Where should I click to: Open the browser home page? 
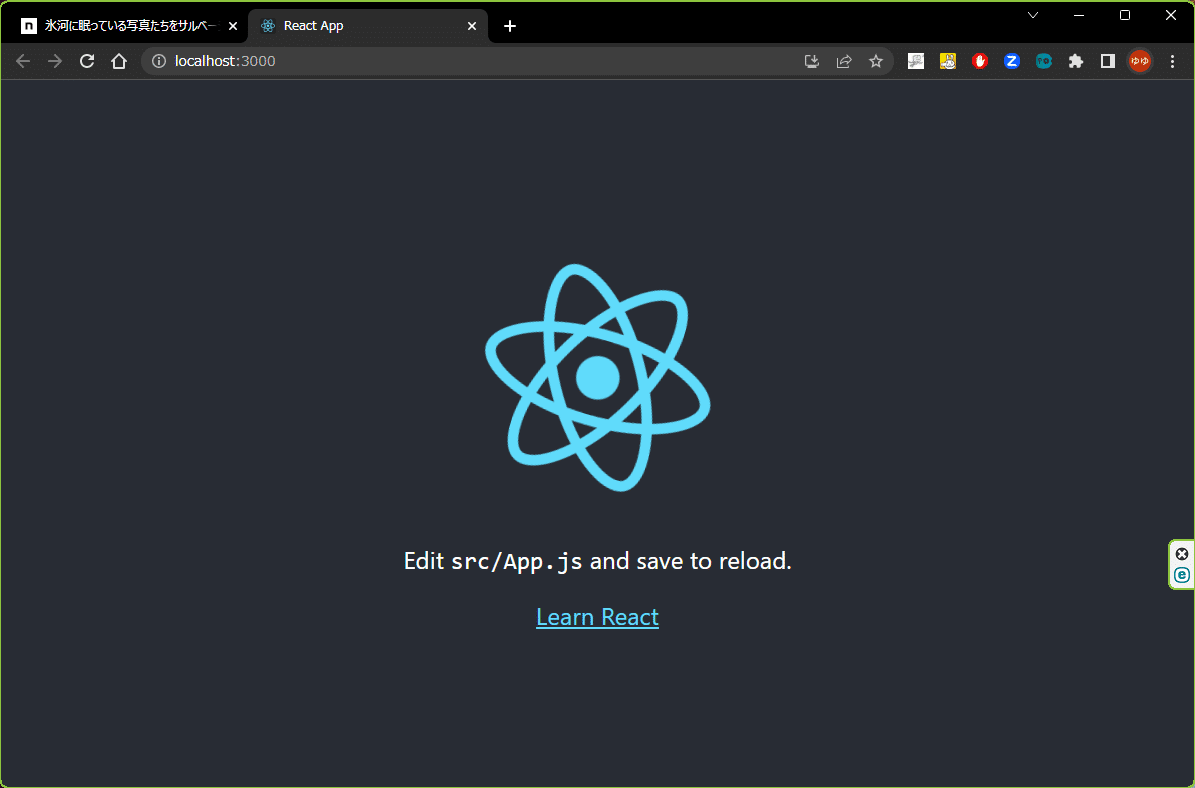[119, 61]
